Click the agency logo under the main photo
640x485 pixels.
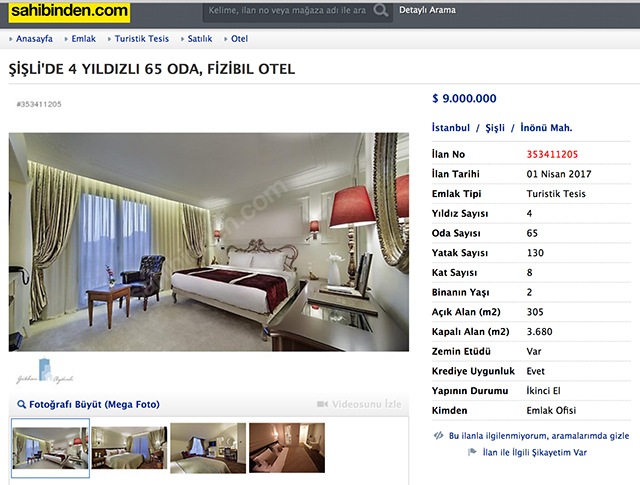[x=44, y=371]
